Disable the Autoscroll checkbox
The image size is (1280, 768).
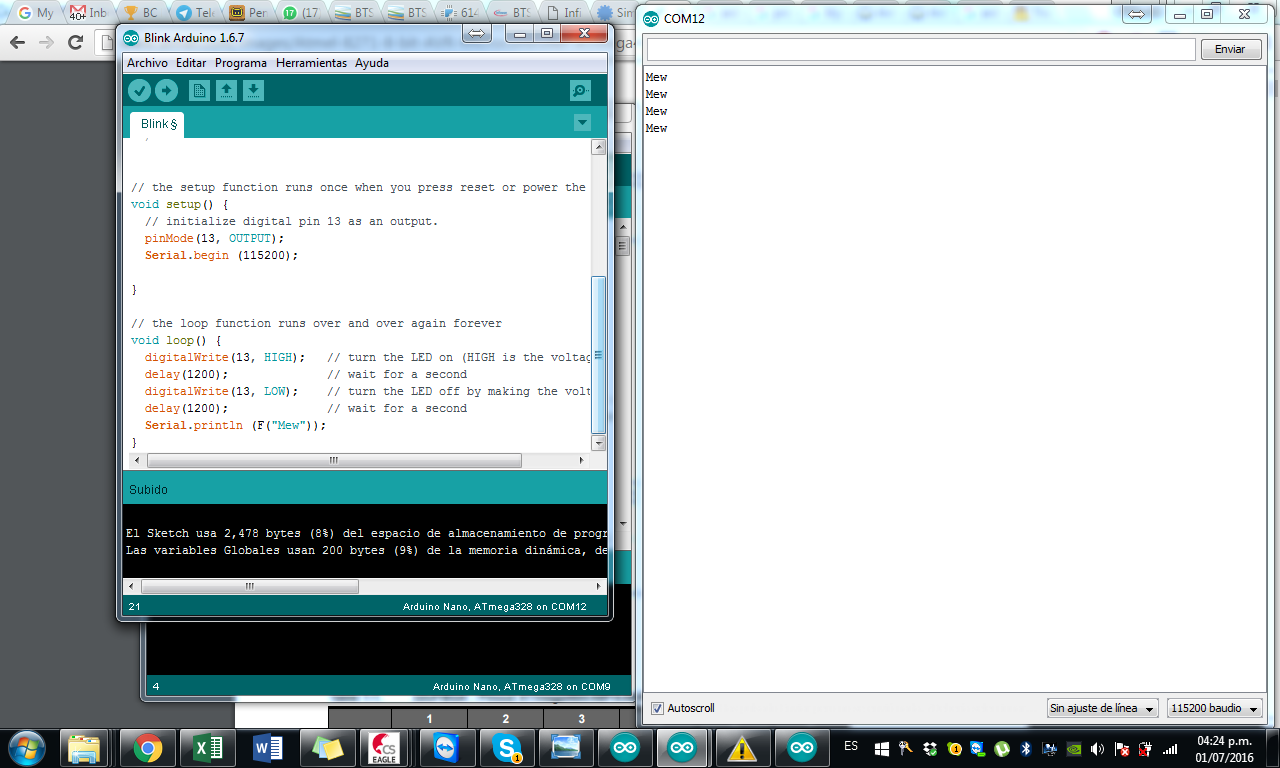pyautogui.click(x=655, y=708)
